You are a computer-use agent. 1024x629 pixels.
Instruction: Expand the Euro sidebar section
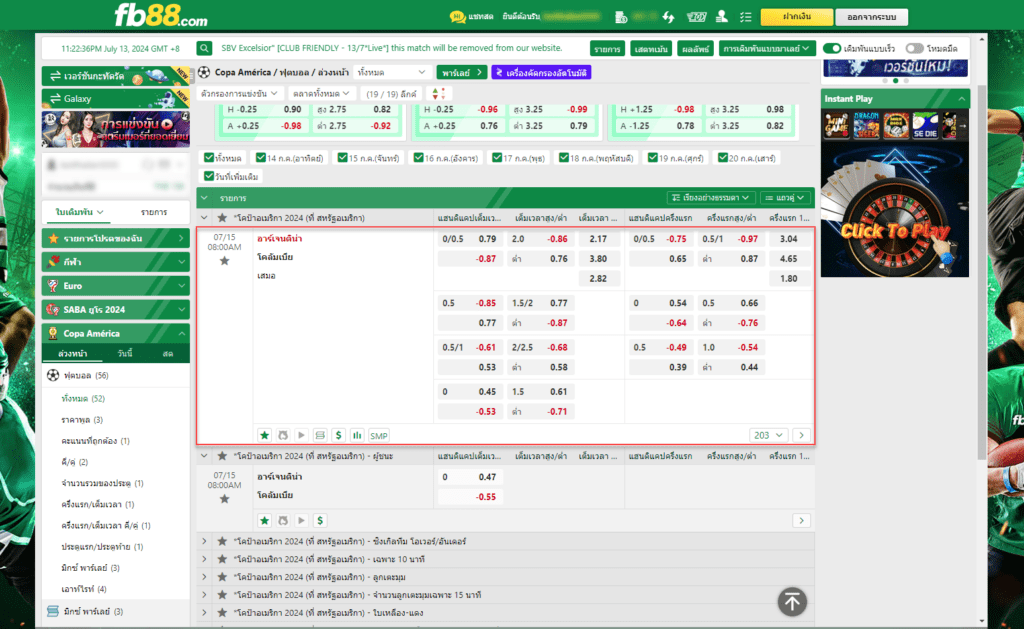coord(116,285)
